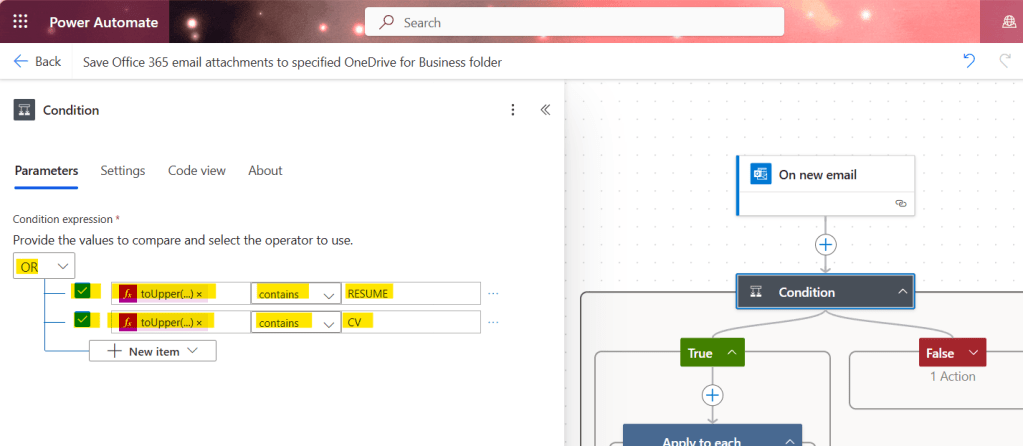Image resolution: width=1023 pixels, height=446 pixels.
Task: Open the About tab
Action: 265,171
